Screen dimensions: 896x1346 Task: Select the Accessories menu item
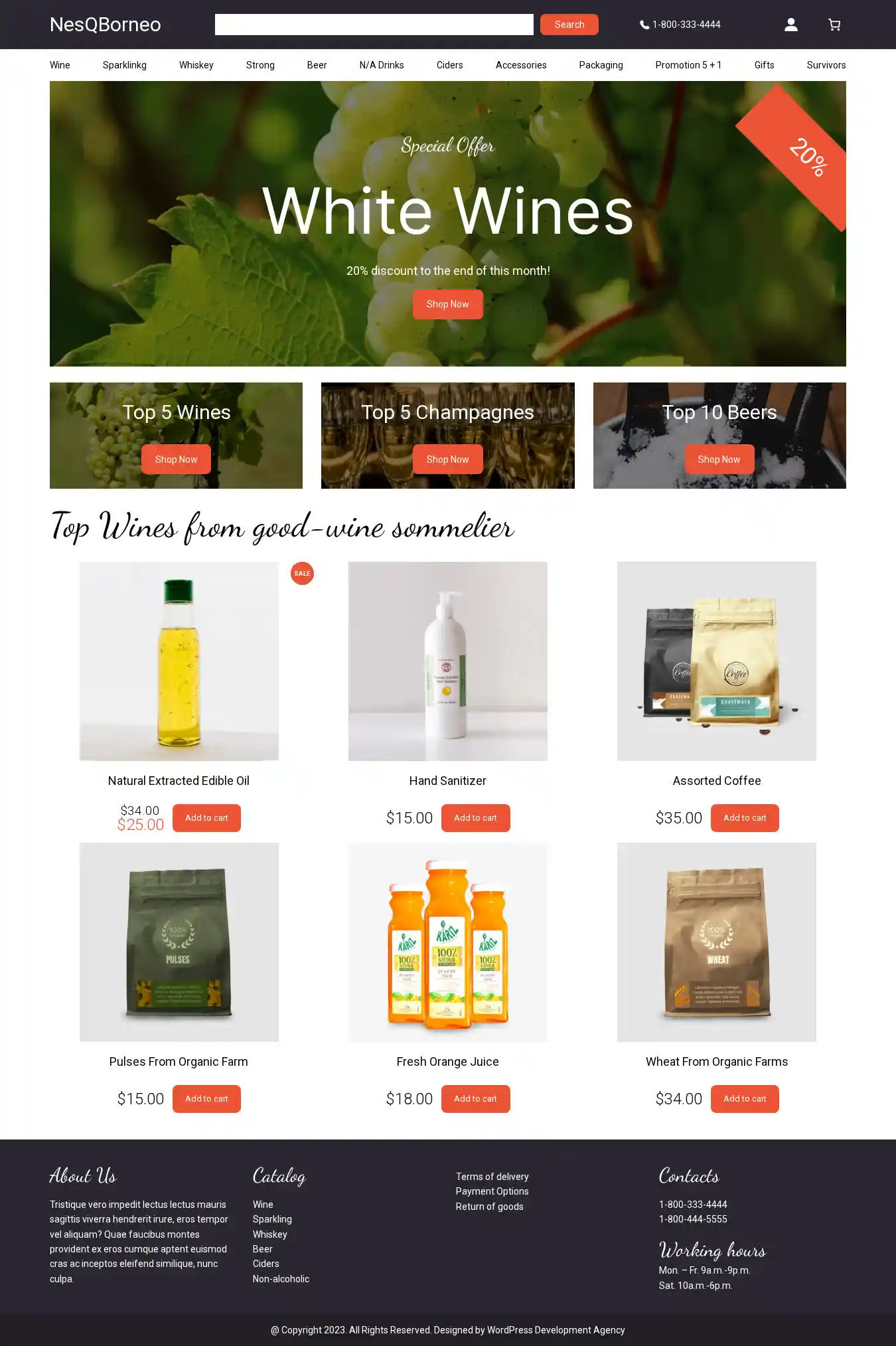click(521, 65)
